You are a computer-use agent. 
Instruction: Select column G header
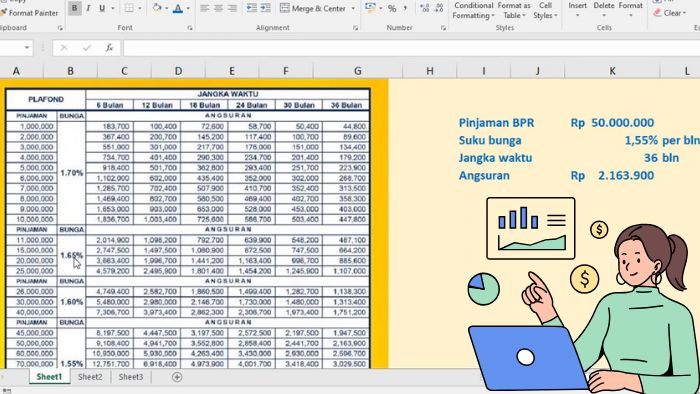358,71
